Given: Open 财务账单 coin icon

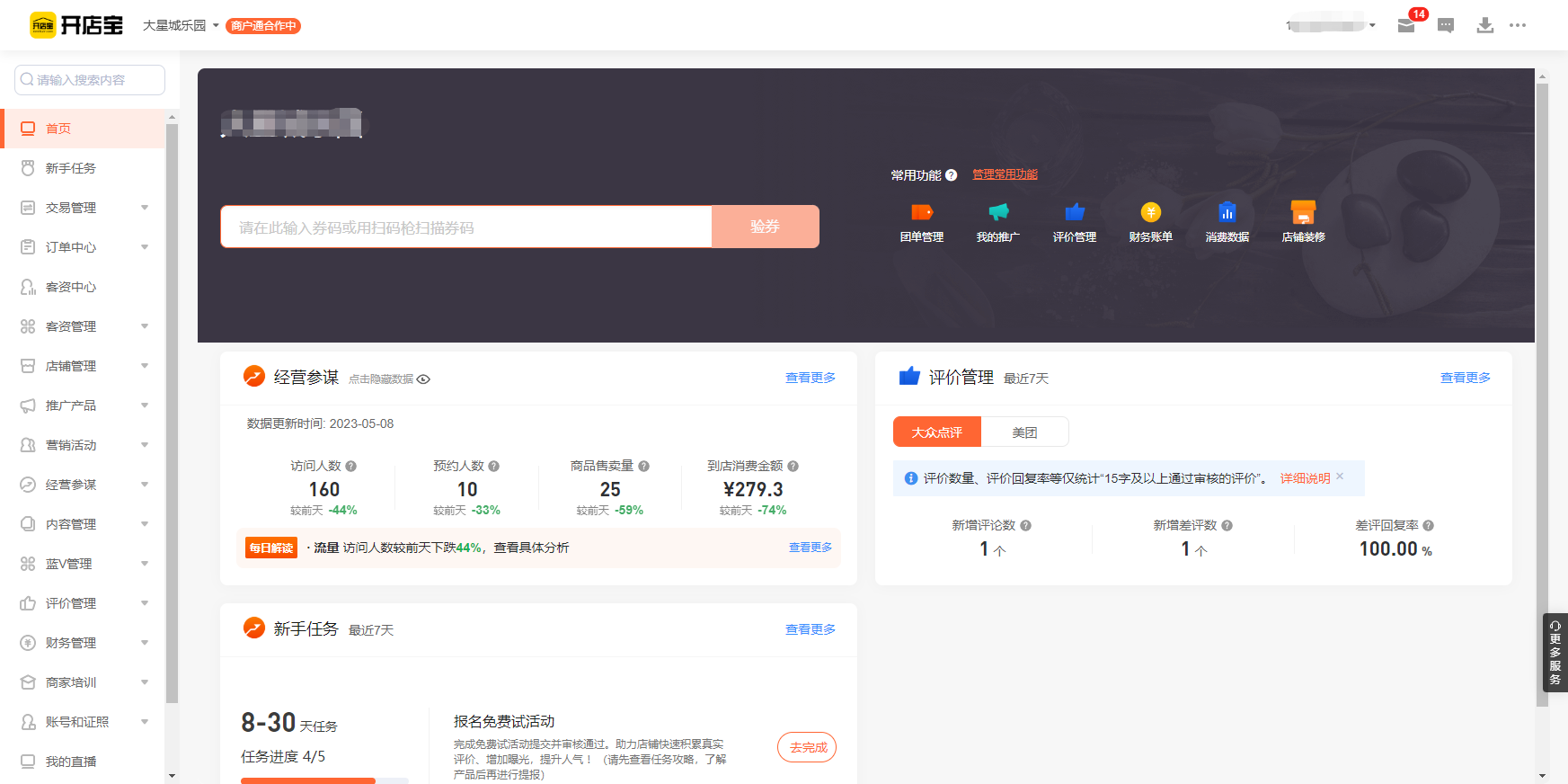Looking at the screenshot, I should point(1151,213).
